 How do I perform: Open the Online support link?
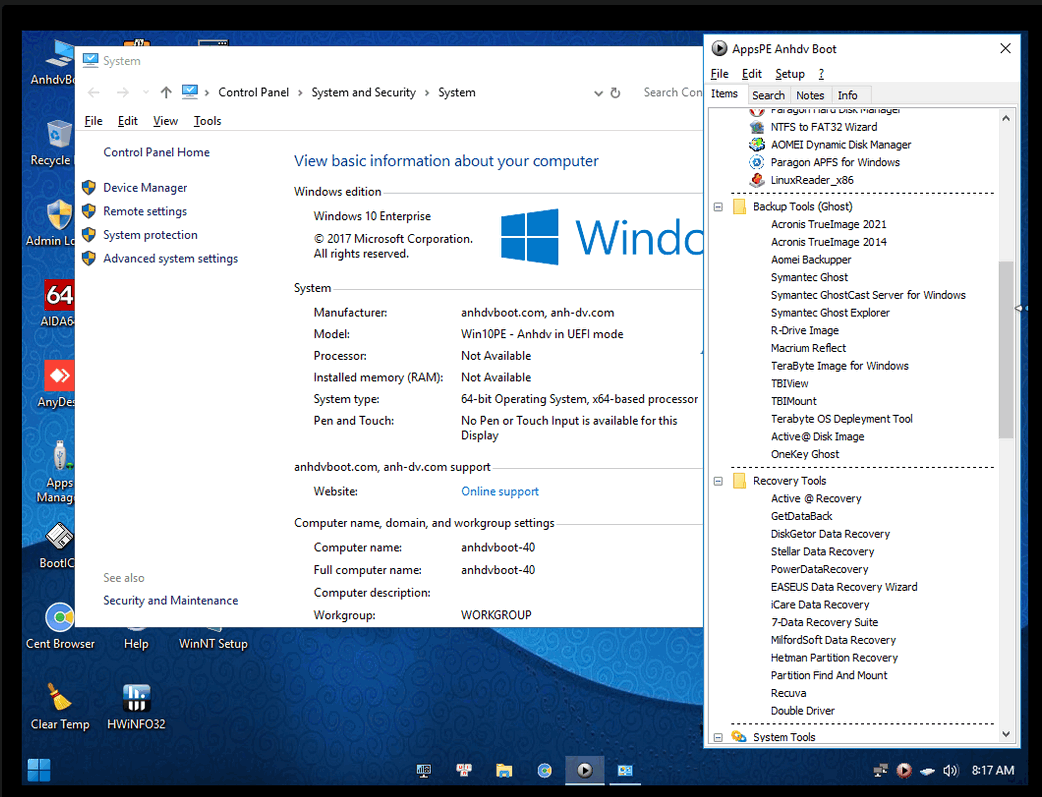(x=500, y=491)
